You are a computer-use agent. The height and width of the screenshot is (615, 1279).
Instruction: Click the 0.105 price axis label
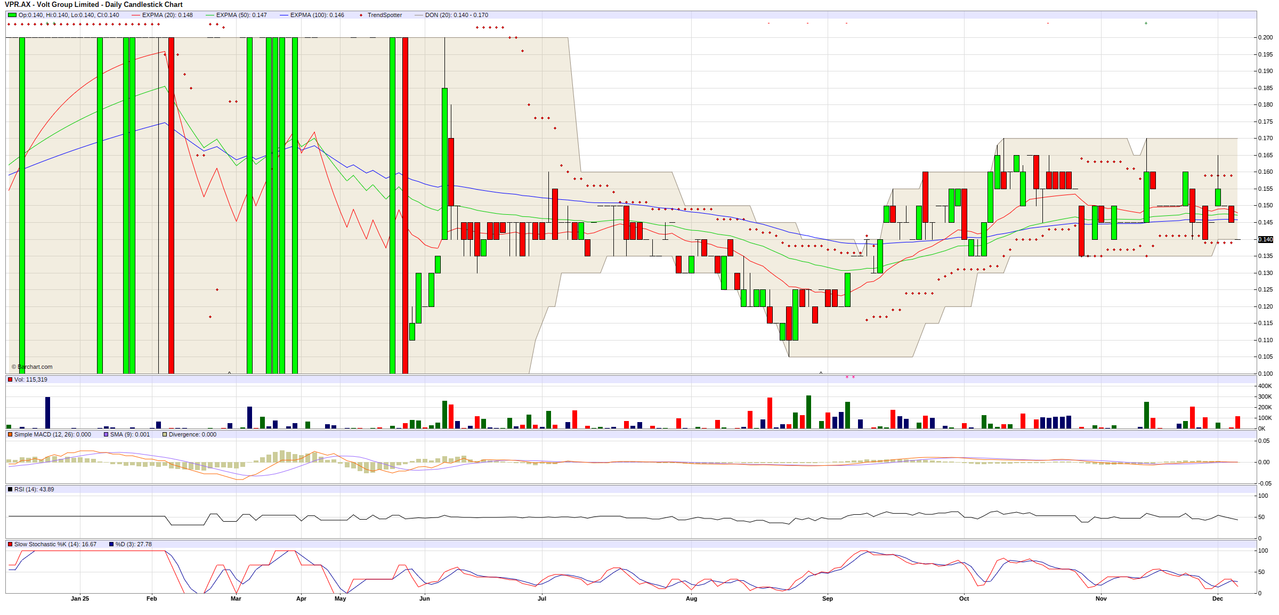[1265, 356]
